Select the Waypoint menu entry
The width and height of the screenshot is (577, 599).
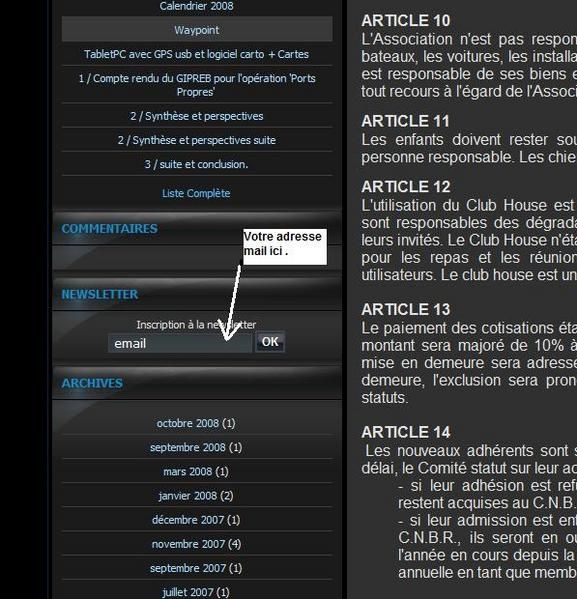[x=197, y=30]
